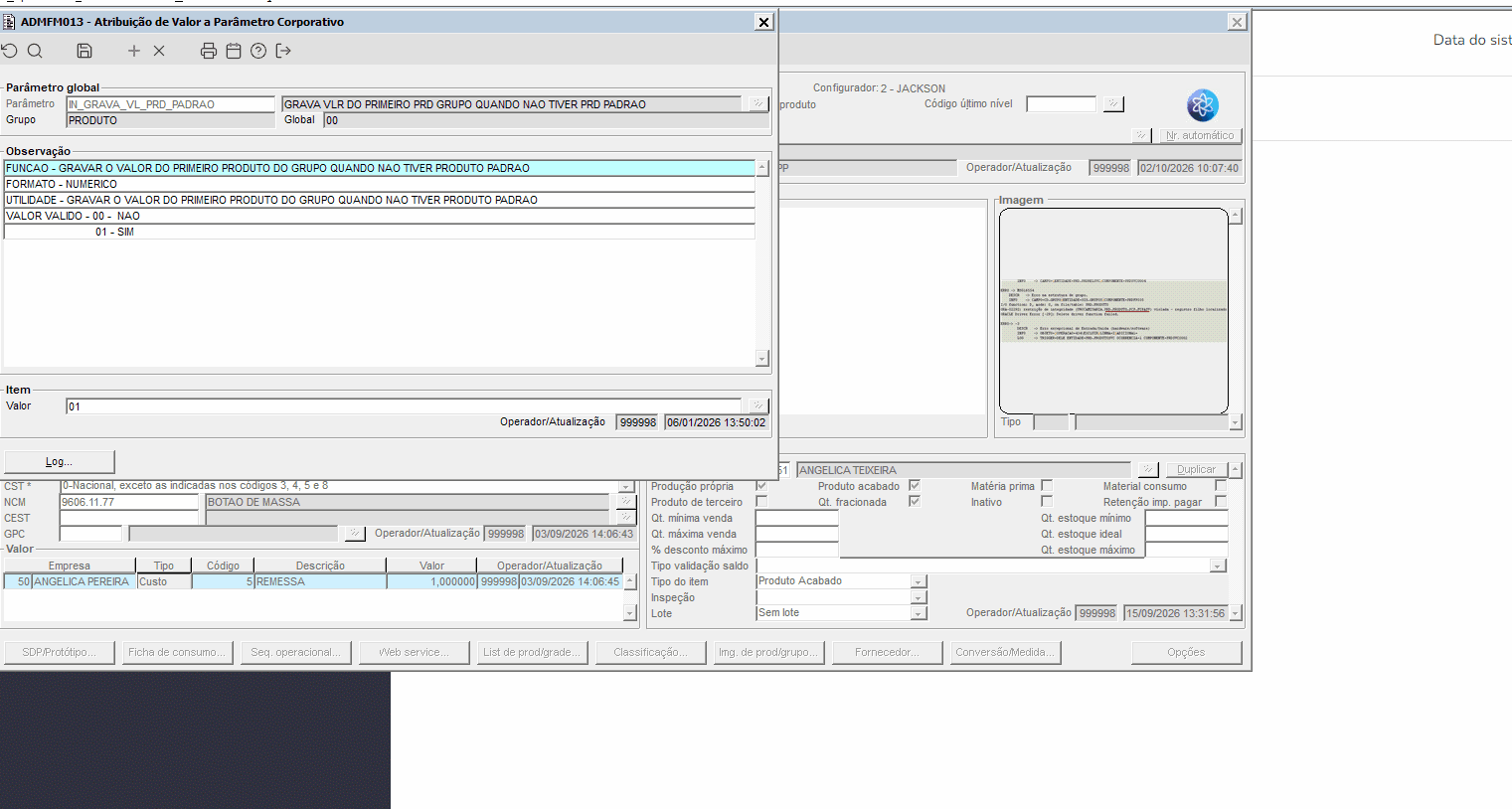Expand the Tipo do item dropdown
The width and height of the screenshot is (1512, 809).
[919, 581]
